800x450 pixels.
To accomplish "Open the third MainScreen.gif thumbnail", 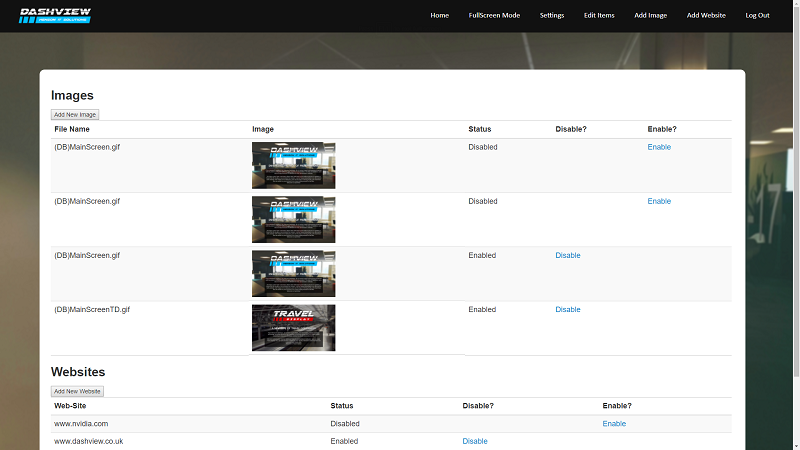I will point(293,274).
